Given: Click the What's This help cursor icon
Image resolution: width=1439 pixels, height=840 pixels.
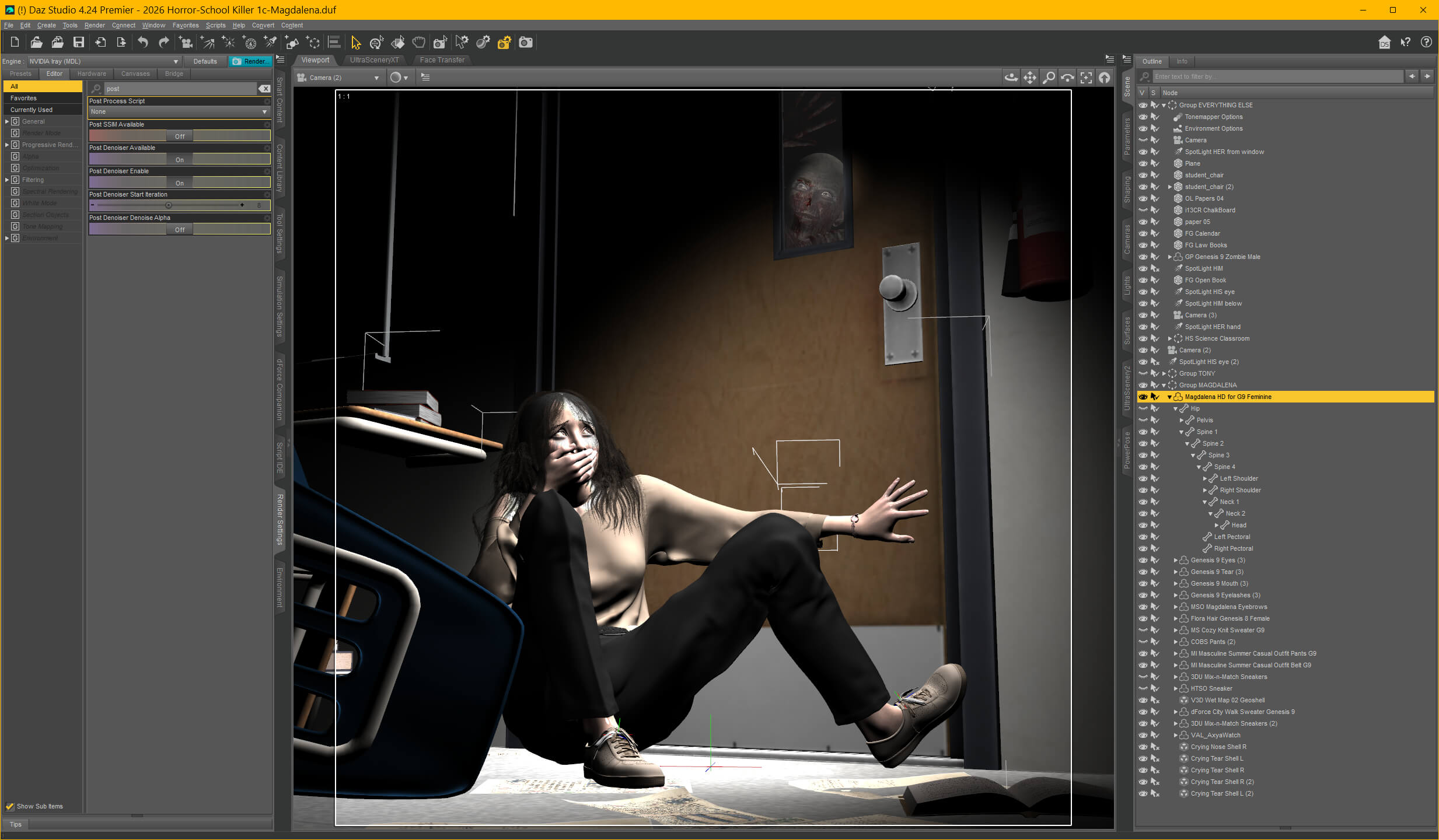Looking at the screenshot, I should click(x=1406, y=42).
